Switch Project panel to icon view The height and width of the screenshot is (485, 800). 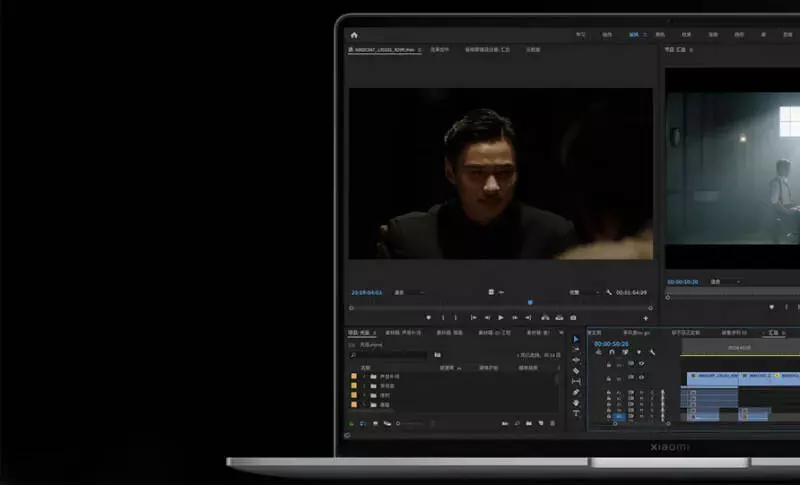[x=376, y=423]
